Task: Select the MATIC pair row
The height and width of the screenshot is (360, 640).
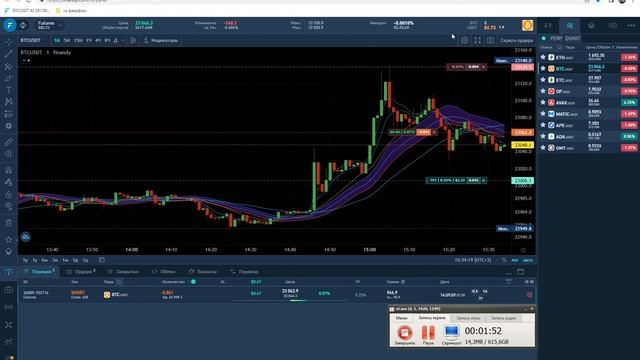Action: tap(588, 114)
